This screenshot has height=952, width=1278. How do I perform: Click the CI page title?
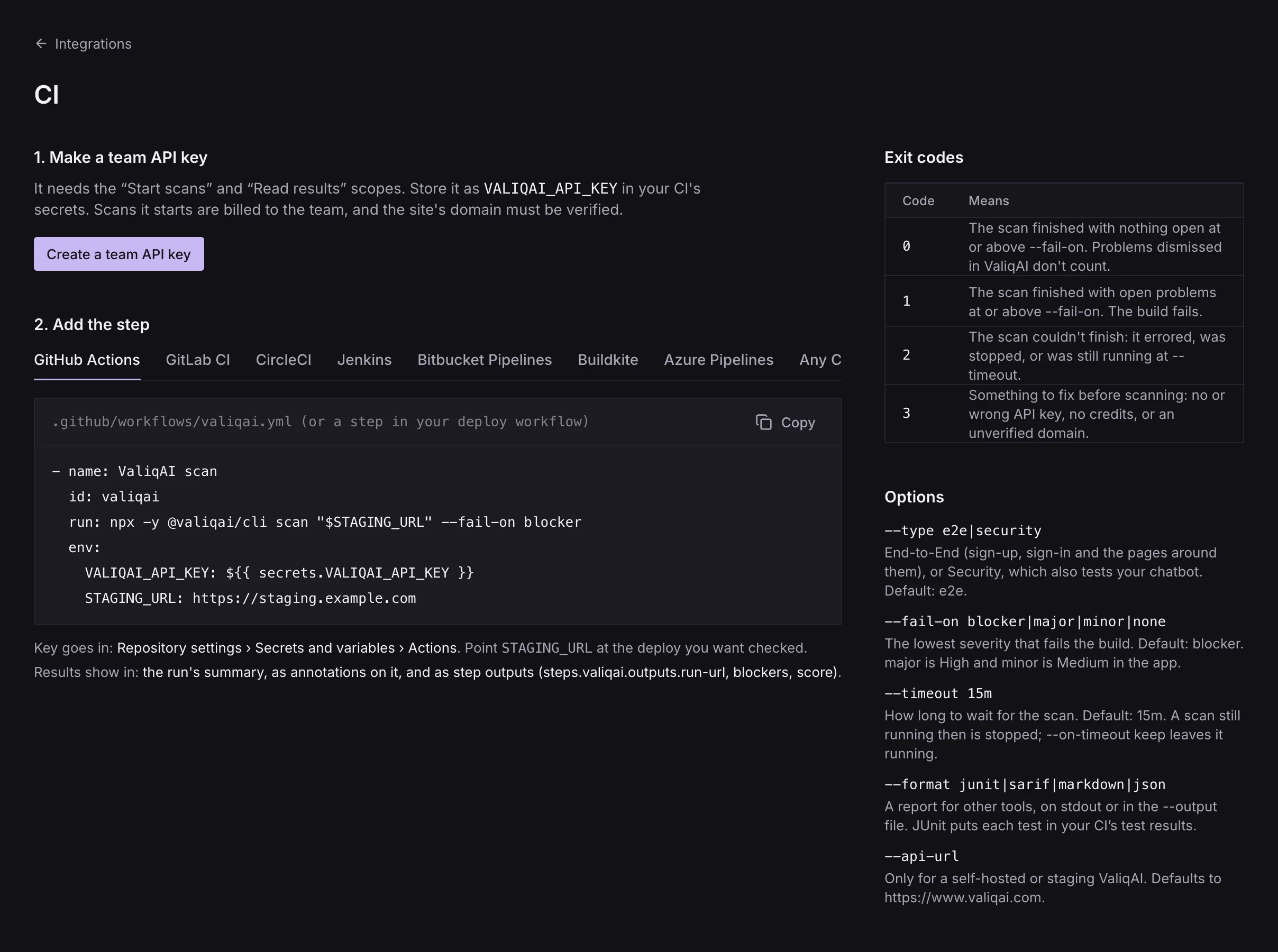(47, 95)
